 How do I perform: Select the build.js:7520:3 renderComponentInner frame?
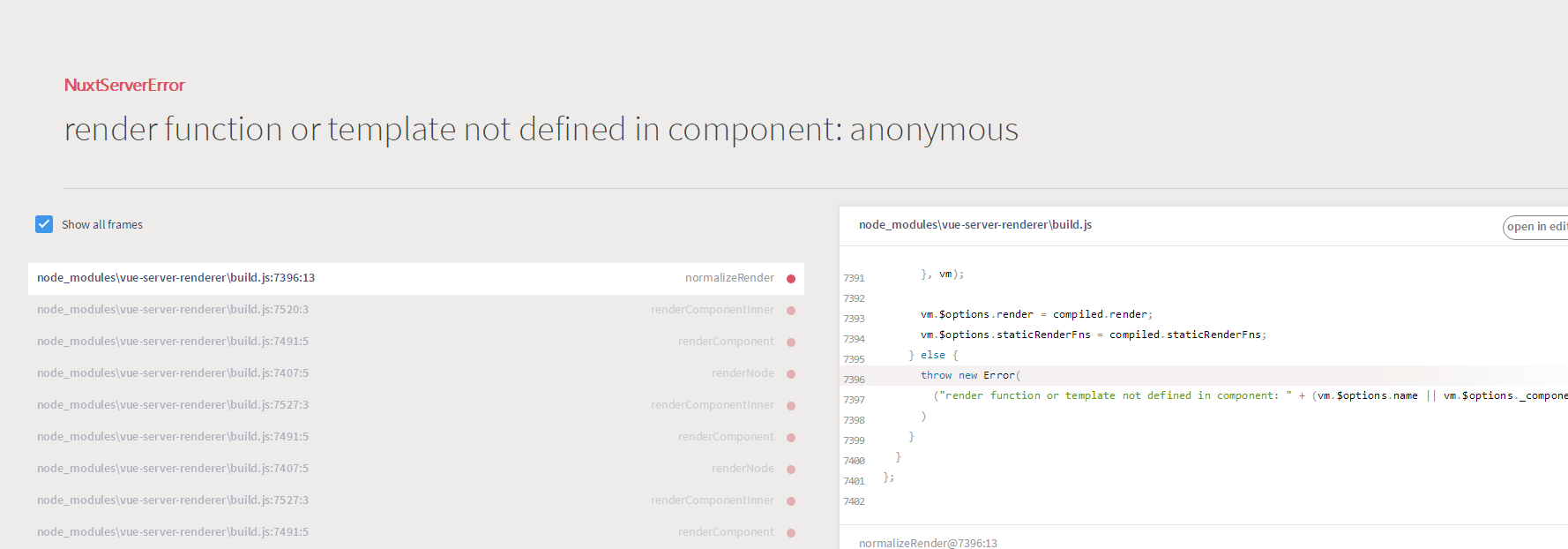(416, 310)
